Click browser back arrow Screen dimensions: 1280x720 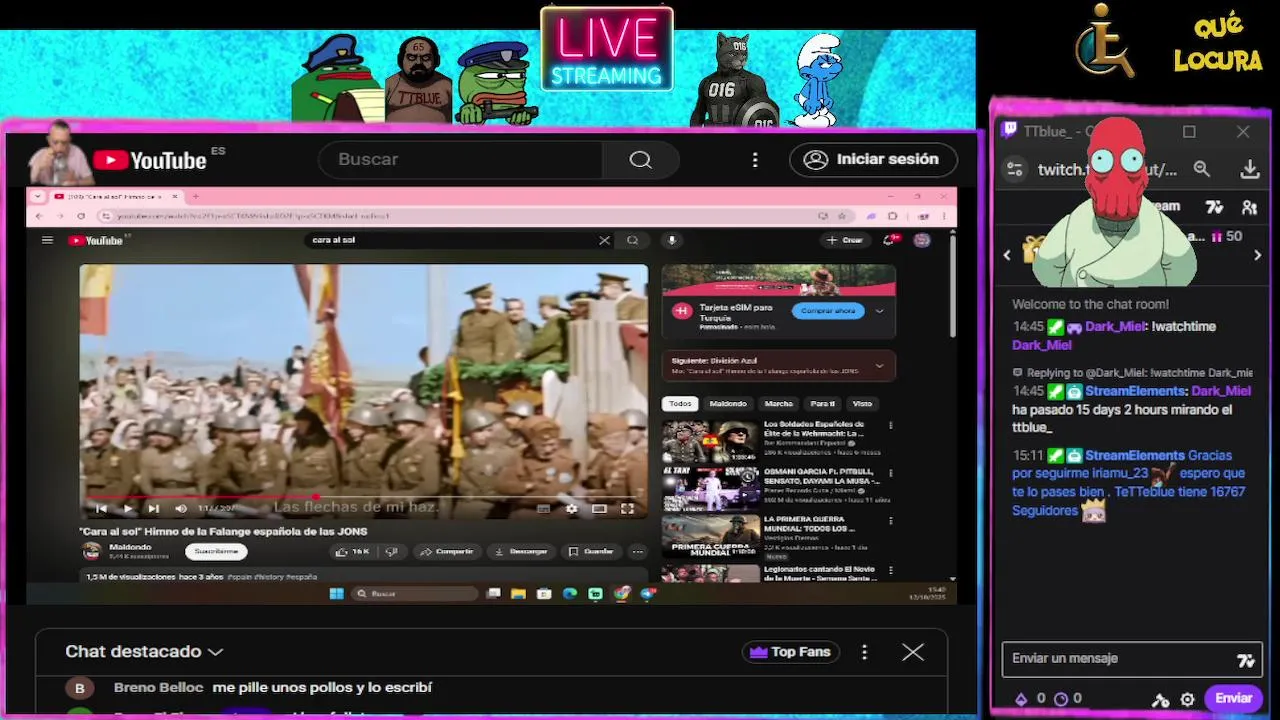[x=39, y=216]
